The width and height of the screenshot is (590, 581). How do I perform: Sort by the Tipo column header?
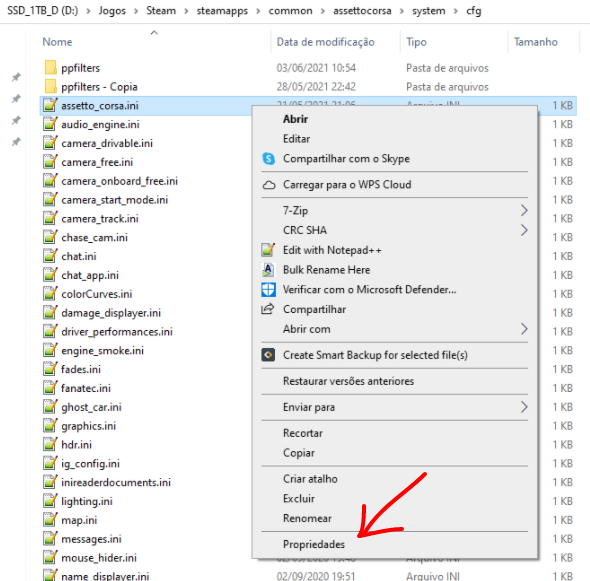point(416,42)
